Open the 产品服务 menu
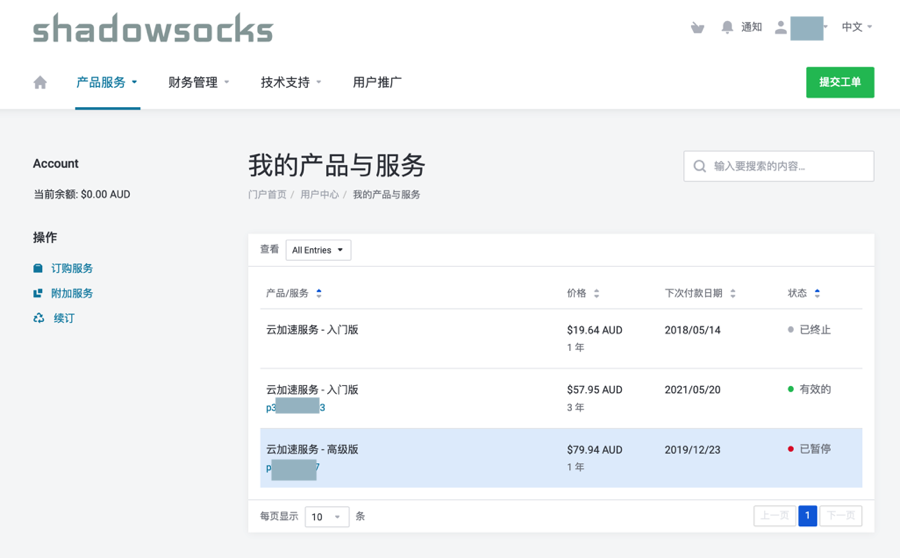This screenshot has height=558, width=900. tap(107, 83)
